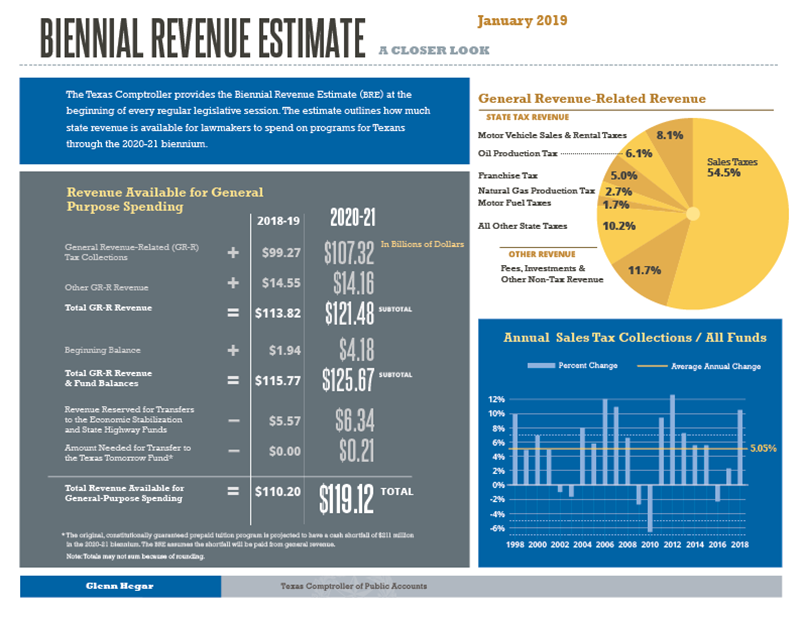Select the 'General Revenue-Related Revenue' heading
Viewport: 800px width, 618px height.
pyautogui.click(x=592, y=98)
